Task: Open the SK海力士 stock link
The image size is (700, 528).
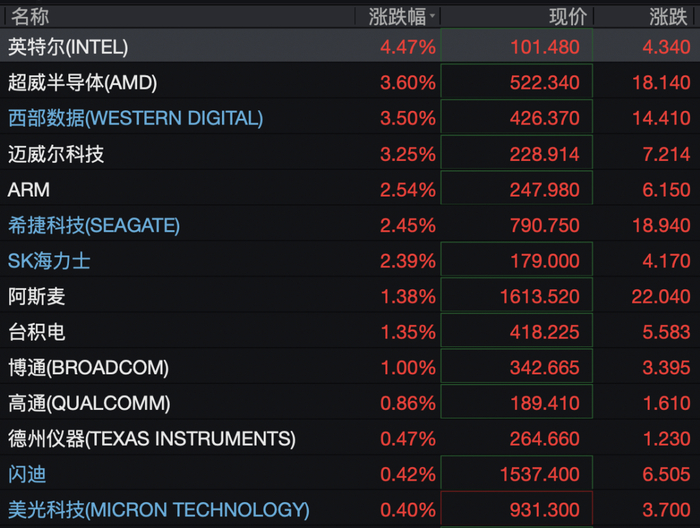Action: (49, 261)
